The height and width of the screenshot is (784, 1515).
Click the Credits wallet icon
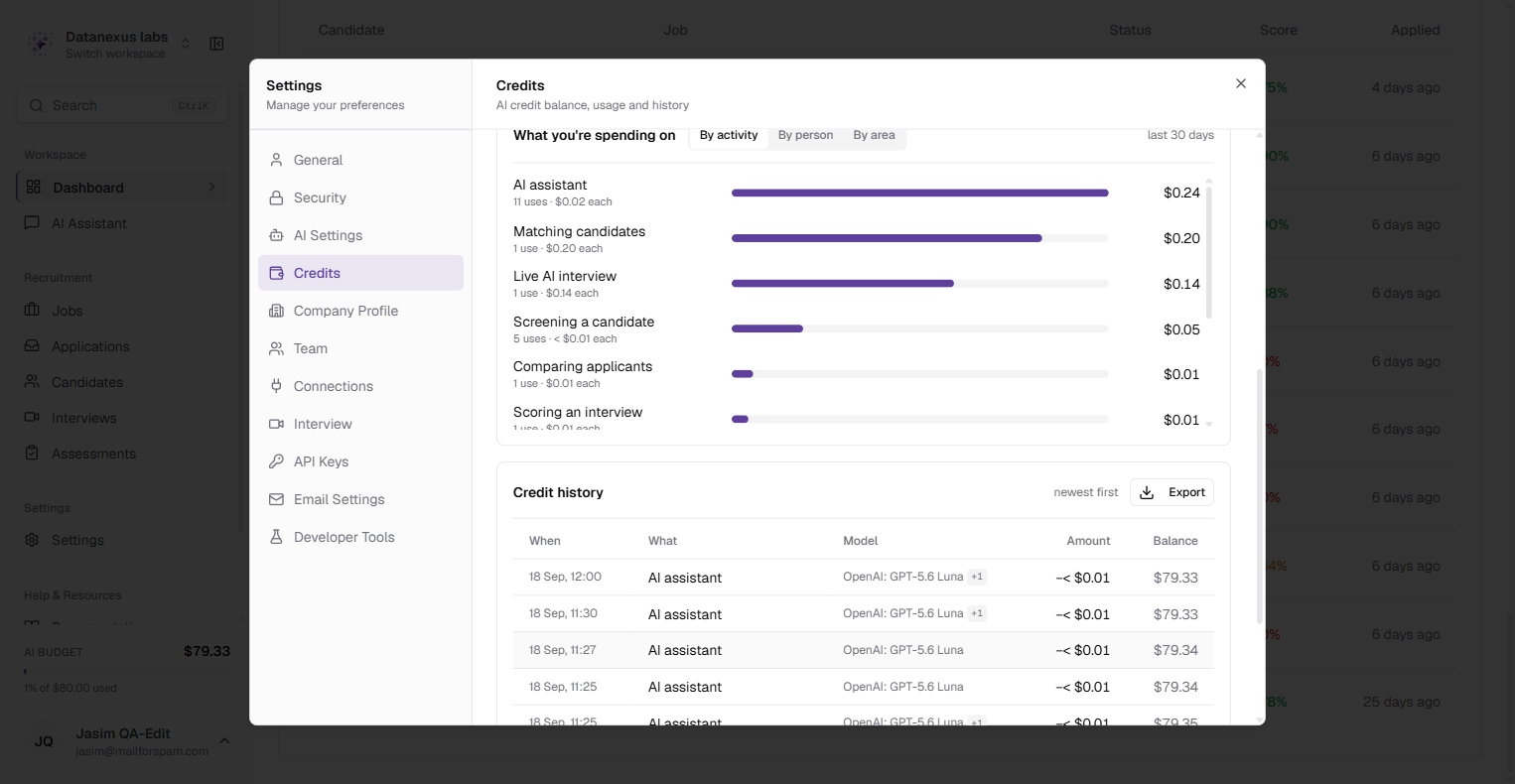(x=276, y=273)
